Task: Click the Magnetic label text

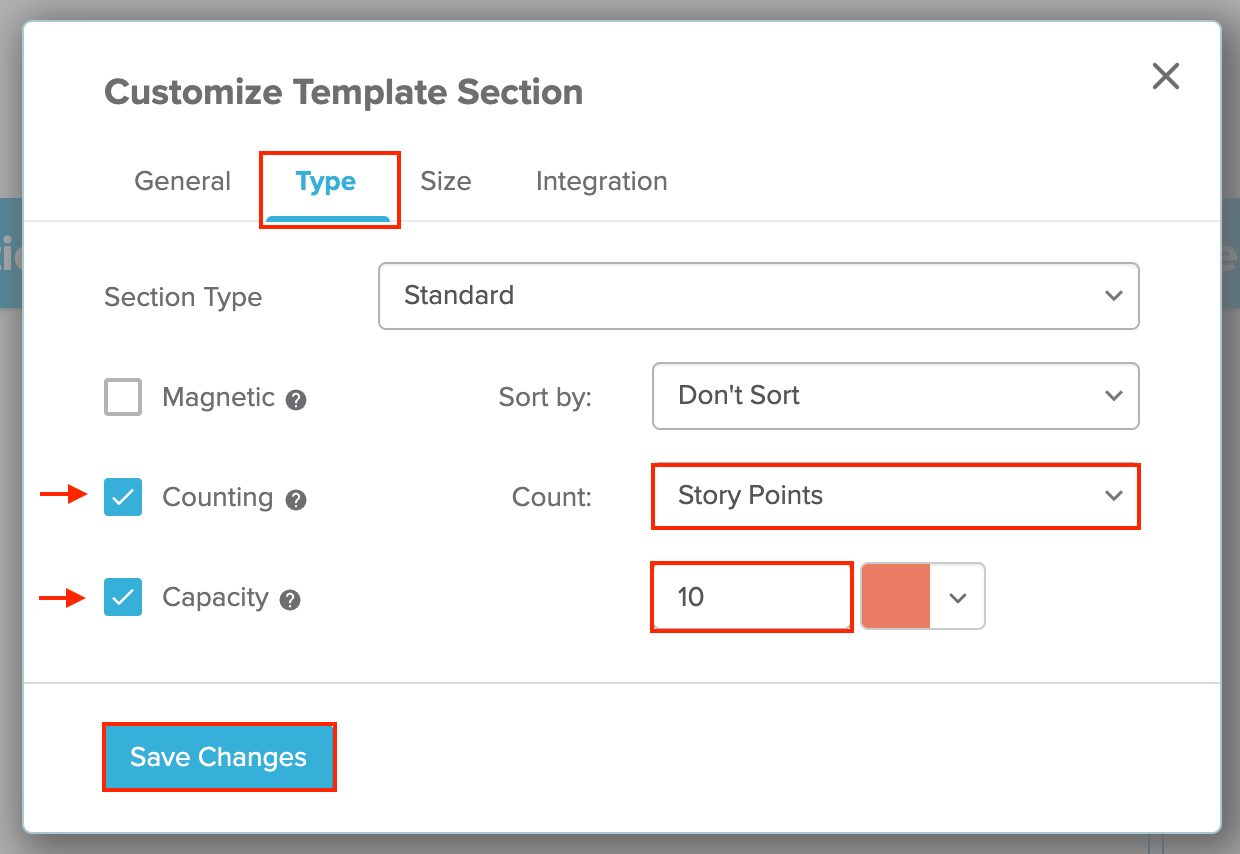Action: (x=219, y=397)
